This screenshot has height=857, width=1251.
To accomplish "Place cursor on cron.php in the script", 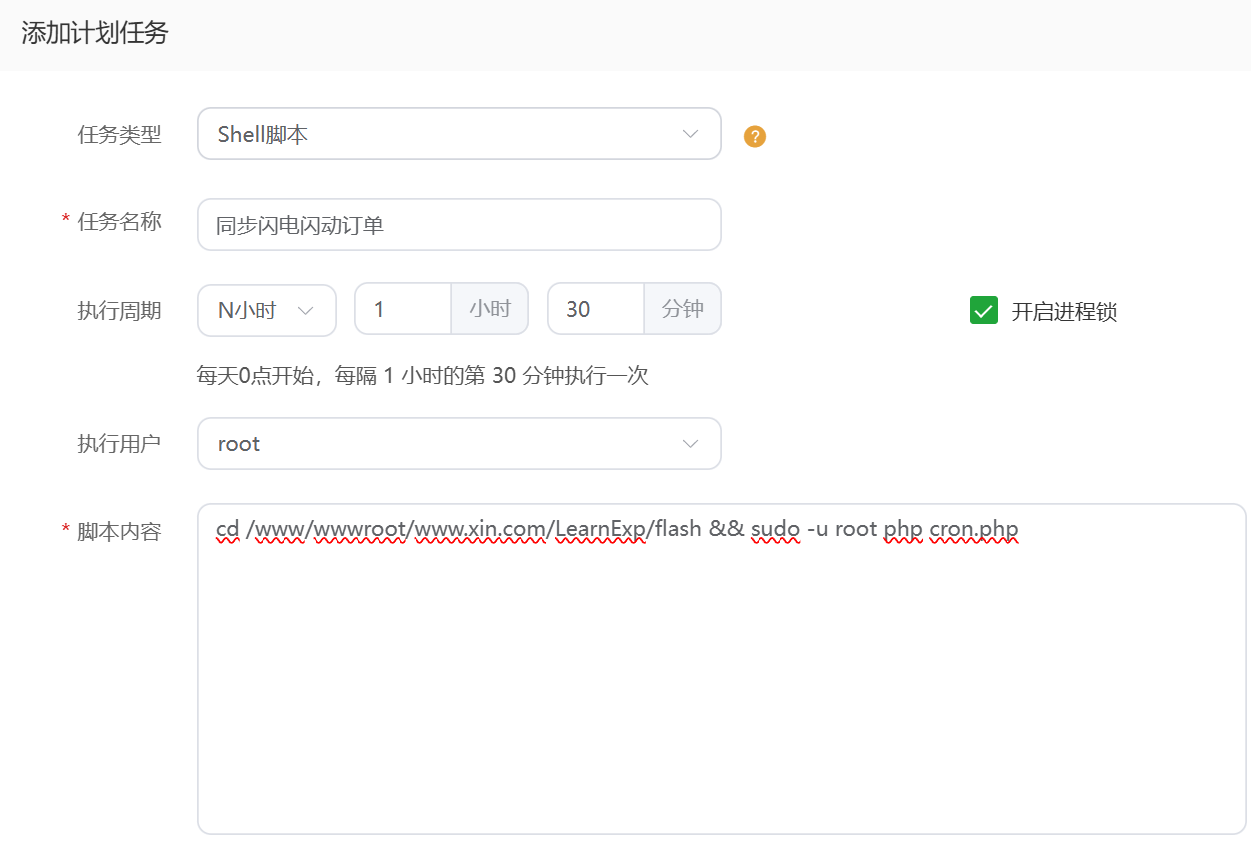I will [973, 529].
